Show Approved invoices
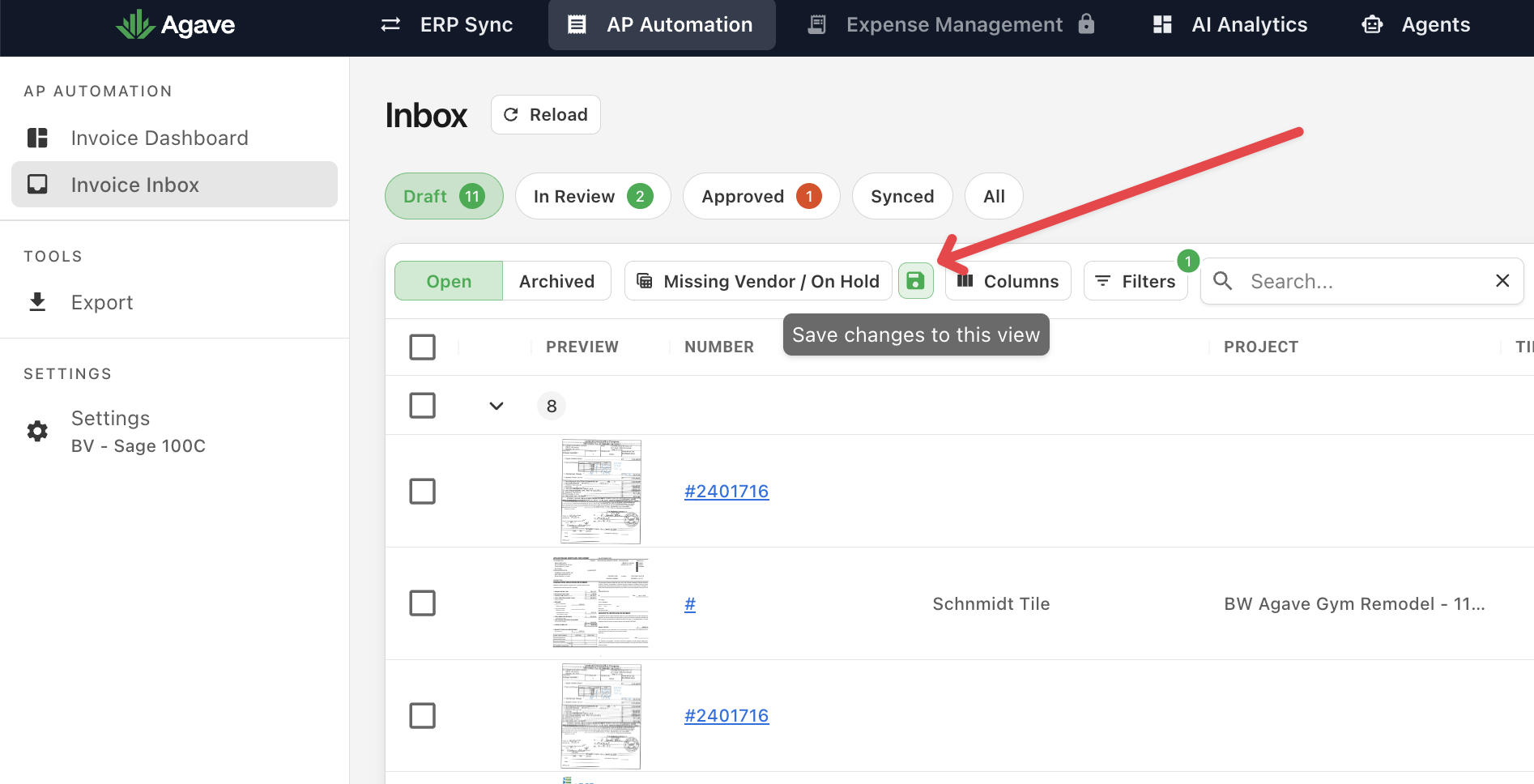The height and width of the screenshot is (784, 1534). click(x=761, y=196)
